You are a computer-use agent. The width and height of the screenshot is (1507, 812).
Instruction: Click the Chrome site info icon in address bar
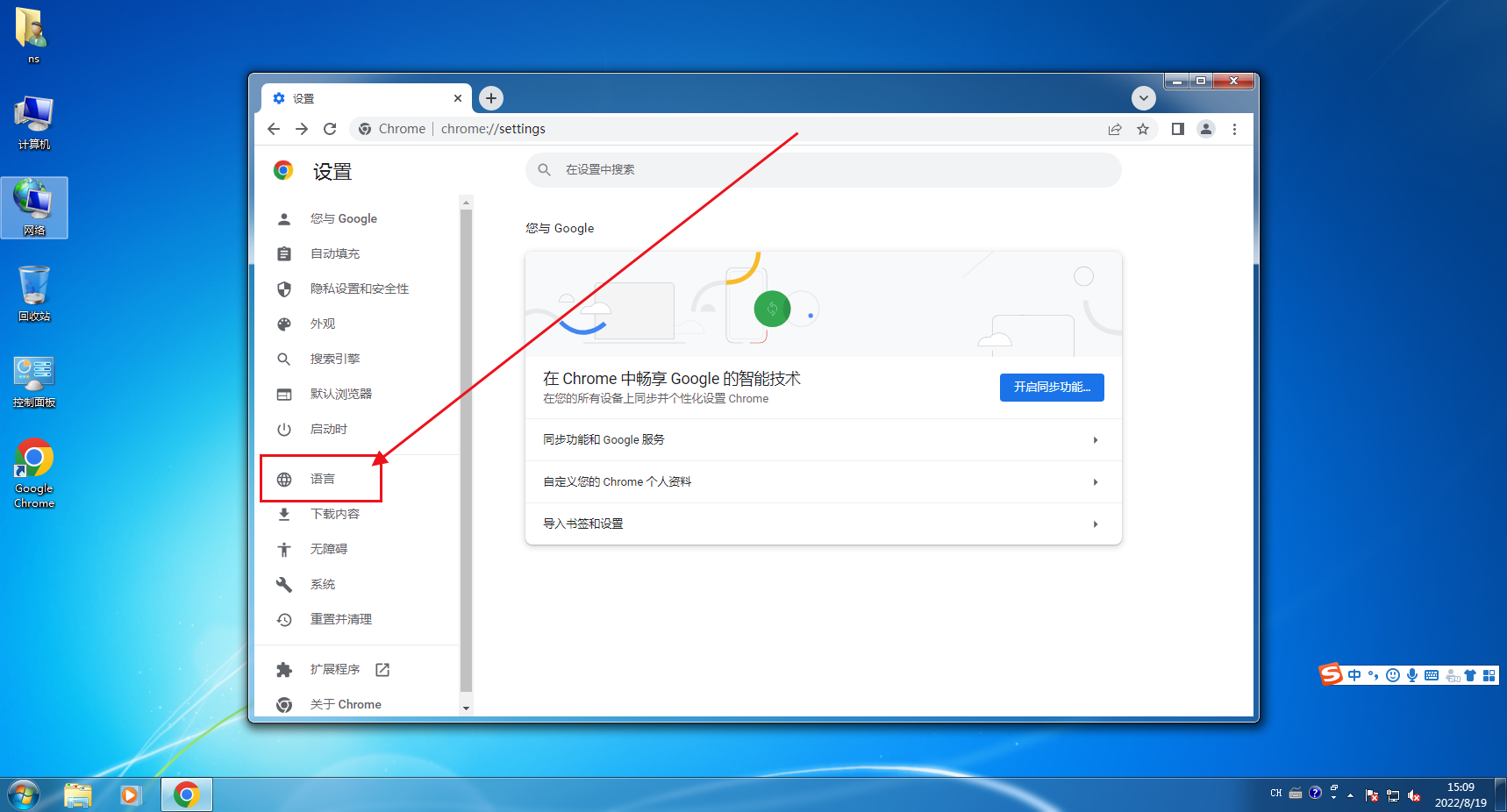pyautogui.click(x=365, y=129)
